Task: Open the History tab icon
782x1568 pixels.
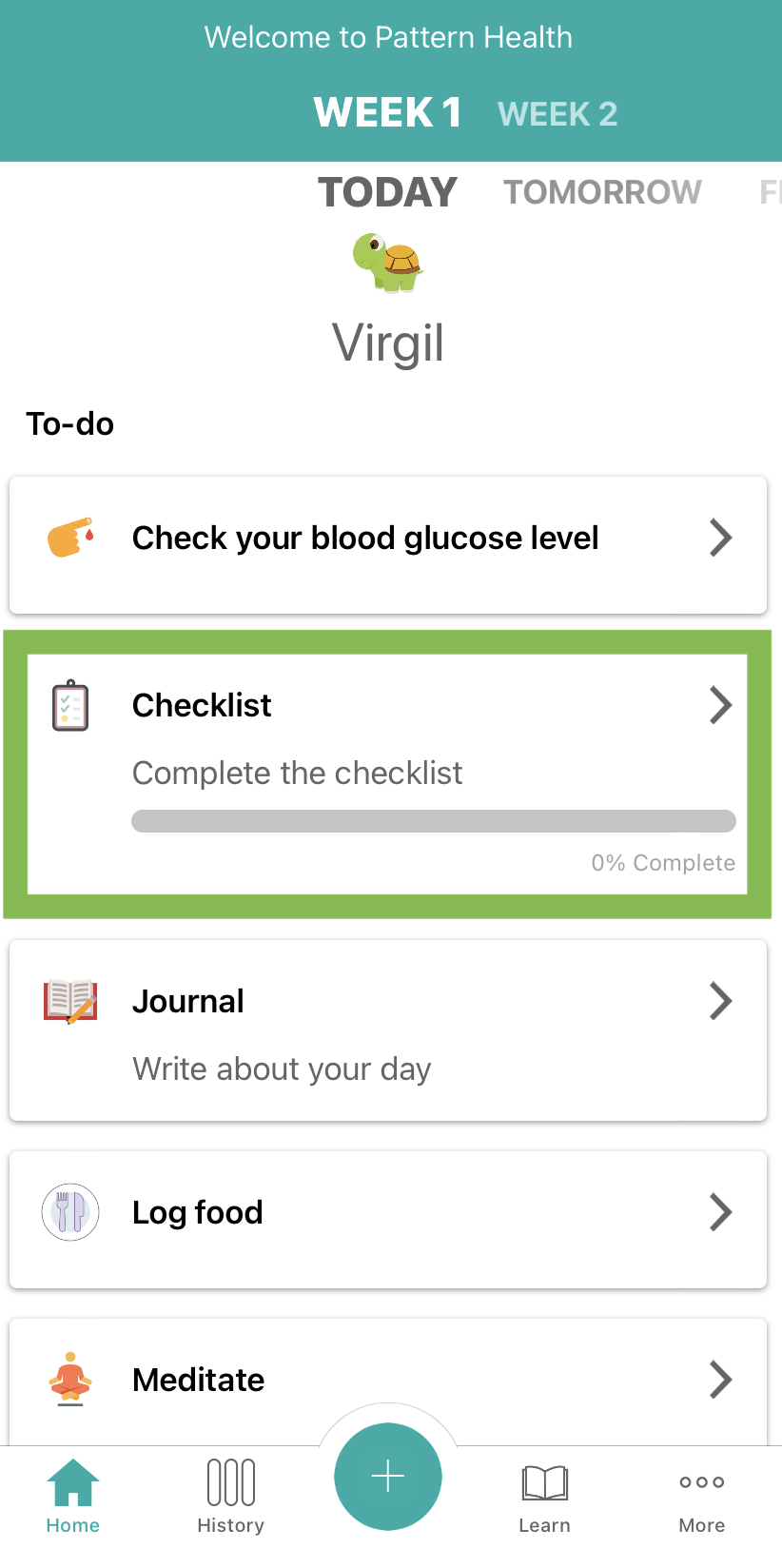Action: [231, 1482]
